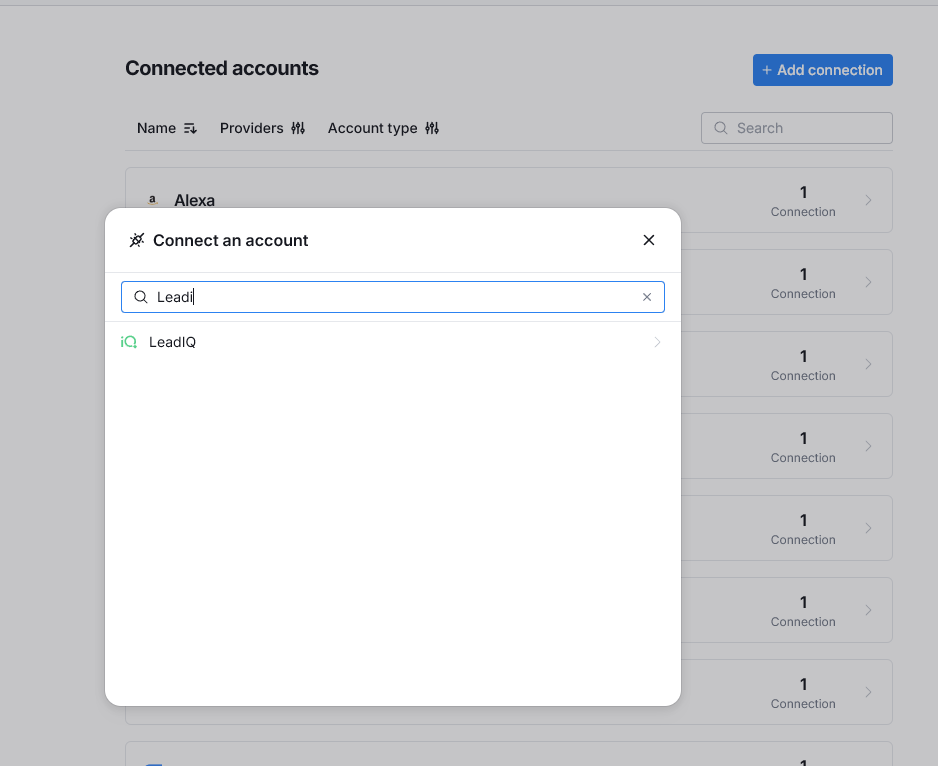Expand the Alexa row chevron
The image size is (938, 766).
point(868,200)
